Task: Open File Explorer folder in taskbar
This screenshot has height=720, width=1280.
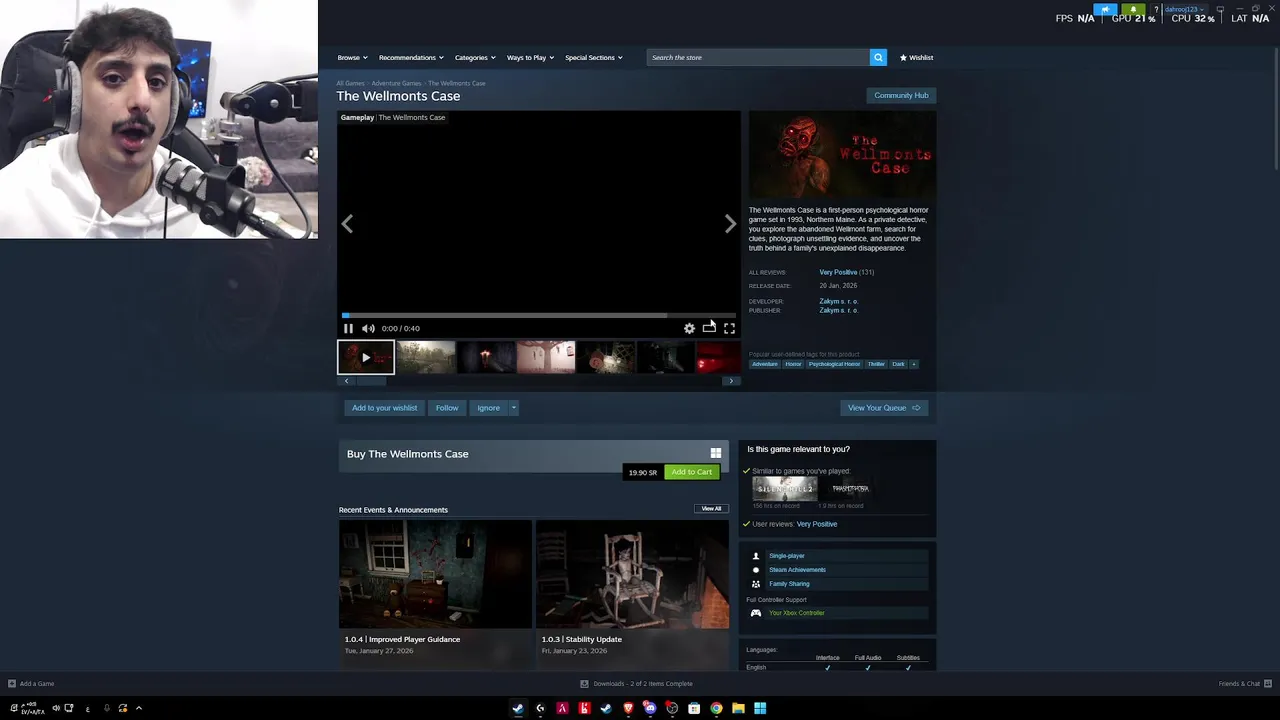Action: pos(738,708)
